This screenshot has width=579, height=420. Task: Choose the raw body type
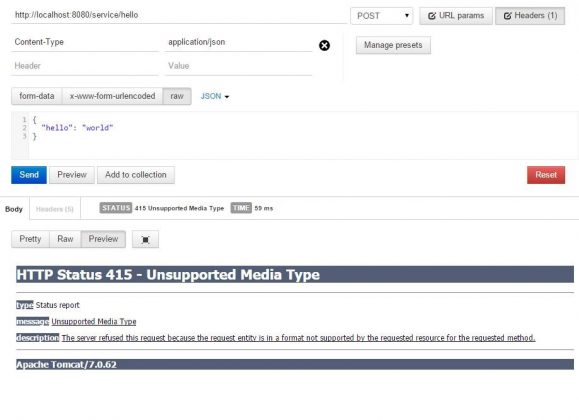tap(177, 96)
